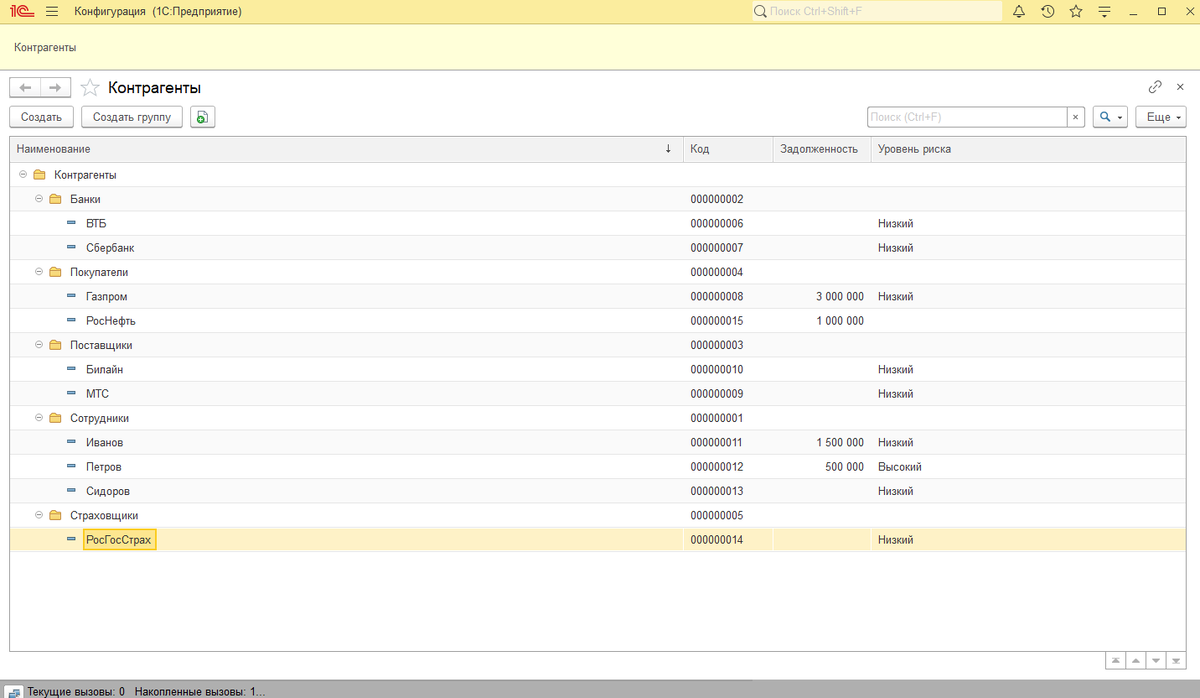The height and width of the screenshot is (698, 1200).
Task: Click the Уровень риска column header
Action: click(1028, 149)
